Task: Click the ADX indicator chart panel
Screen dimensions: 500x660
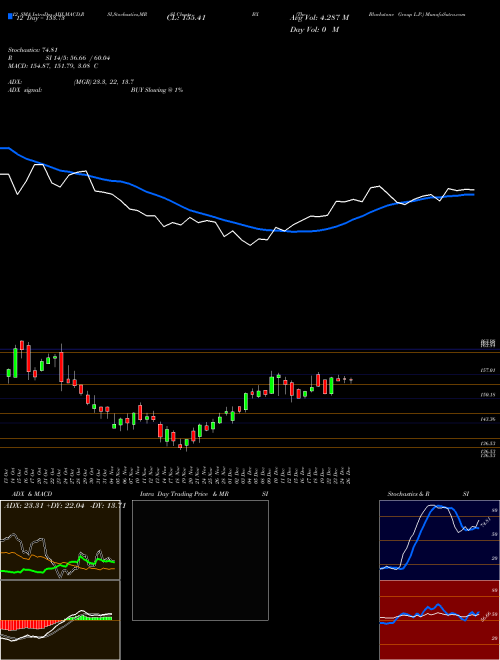Action: (60, 540)
